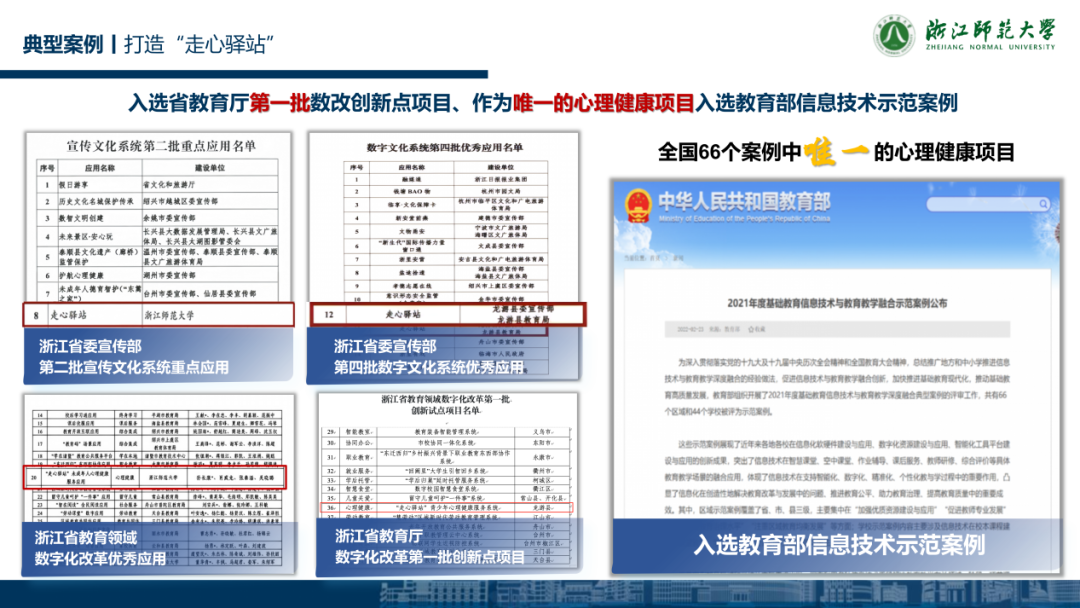
Task: Click the slide title 典型案例 打造走心驿站
Action: [150, 44]
